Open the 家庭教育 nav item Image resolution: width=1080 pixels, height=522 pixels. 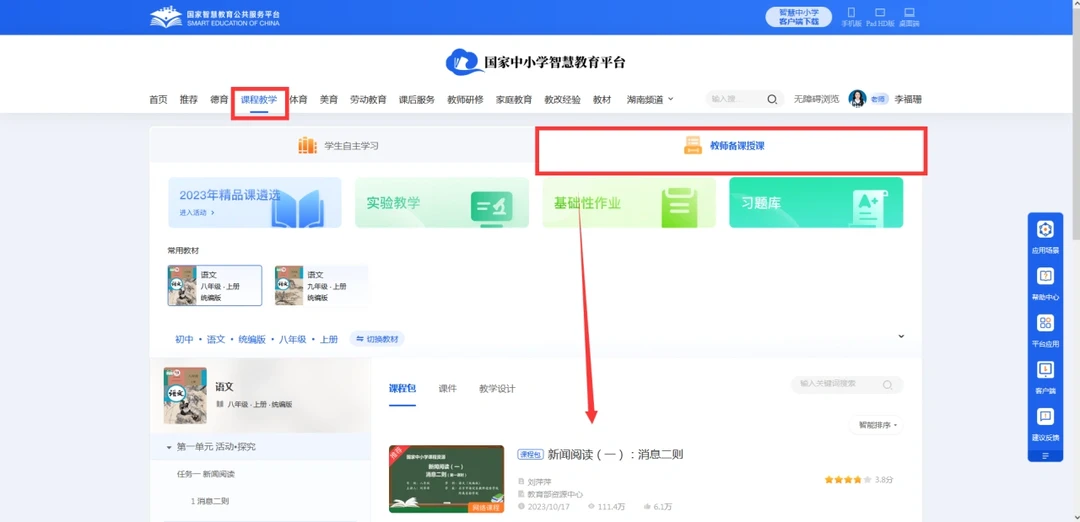coord(514,99)
